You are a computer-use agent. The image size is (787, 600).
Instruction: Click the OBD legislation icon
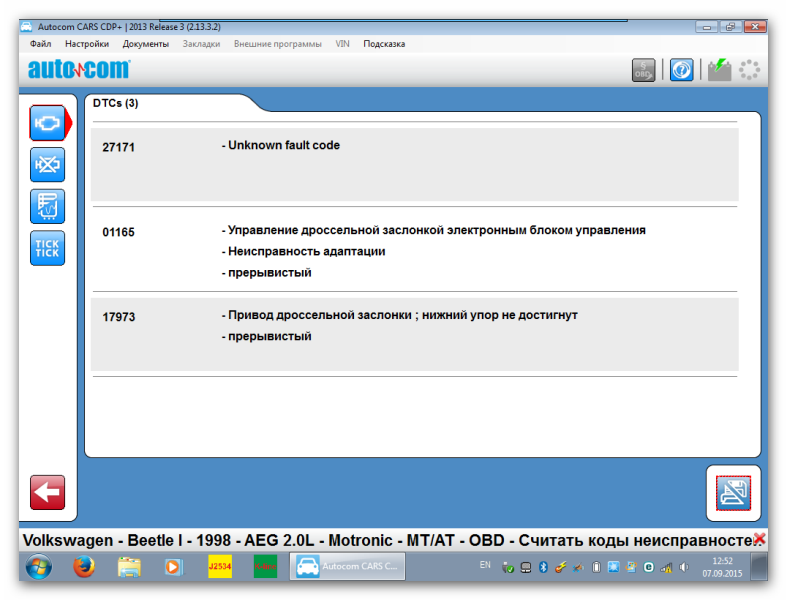[x=643, y=70]
